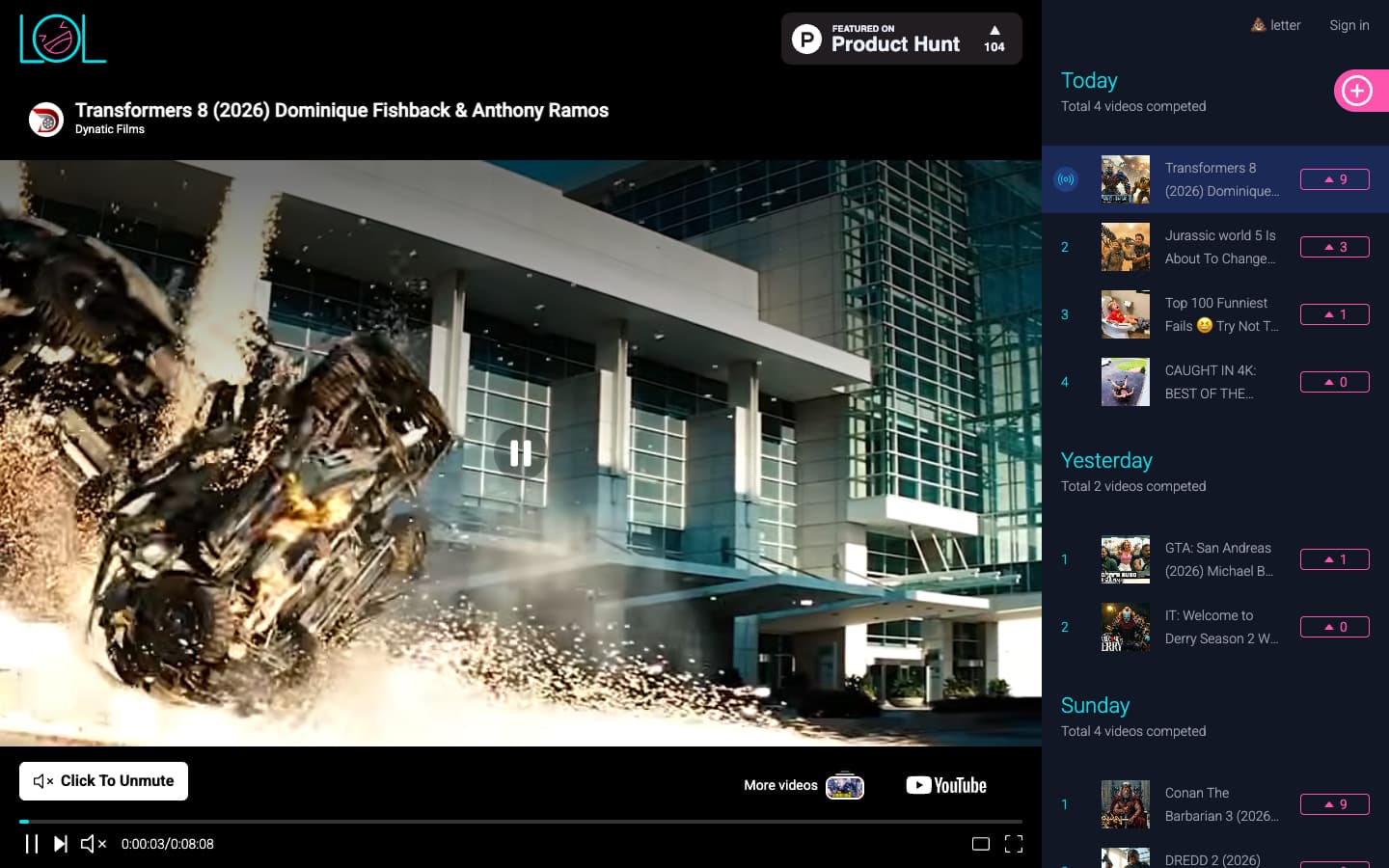
Task: Click Sign in
Action: (x=1349, y=25)
